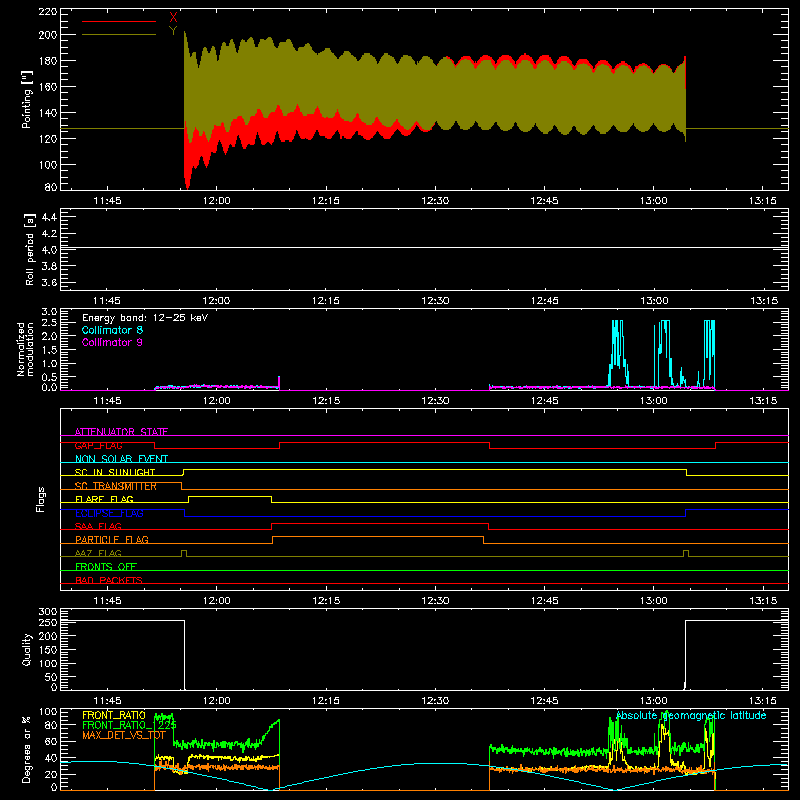This screenshot has height=800, width=800.
Task: Click the PARTICLE_FLAG label
Action: pos(112,539)
